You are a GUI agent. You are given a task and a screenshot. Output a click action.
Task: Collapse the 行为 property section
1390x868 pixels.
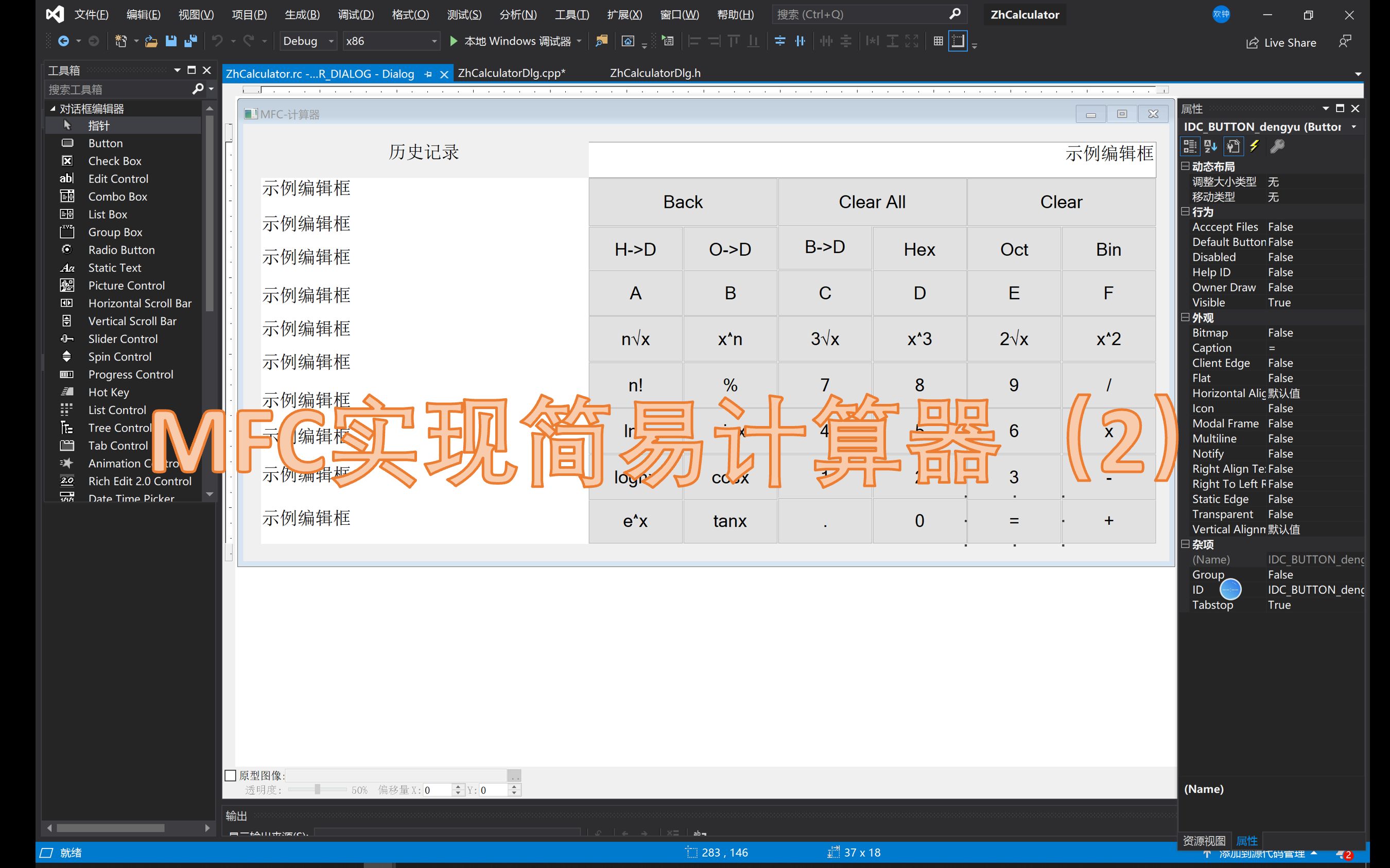[x=1185, y=211]
